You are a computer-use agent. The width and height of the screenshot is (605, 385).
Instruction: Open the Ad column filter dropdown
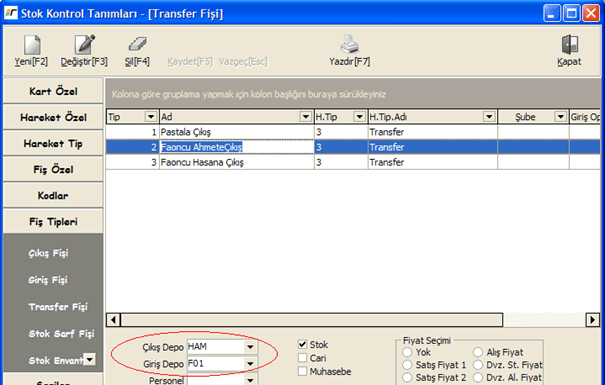(306, 117)
